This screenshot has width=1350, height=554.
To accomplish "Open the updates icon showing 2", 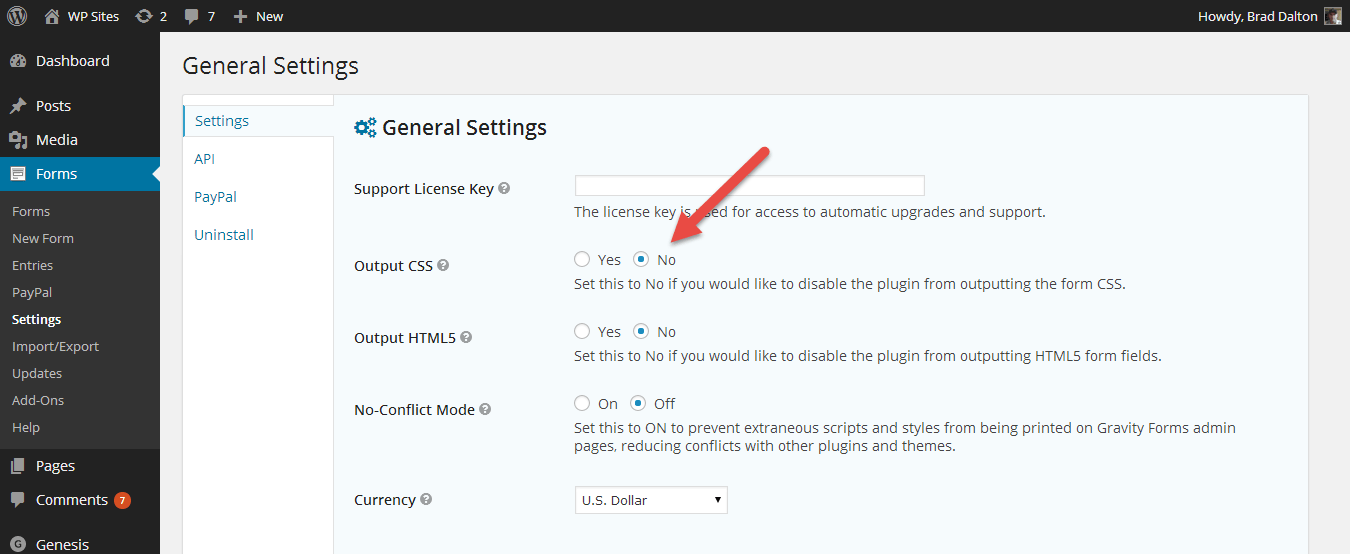I will [145, 16].
